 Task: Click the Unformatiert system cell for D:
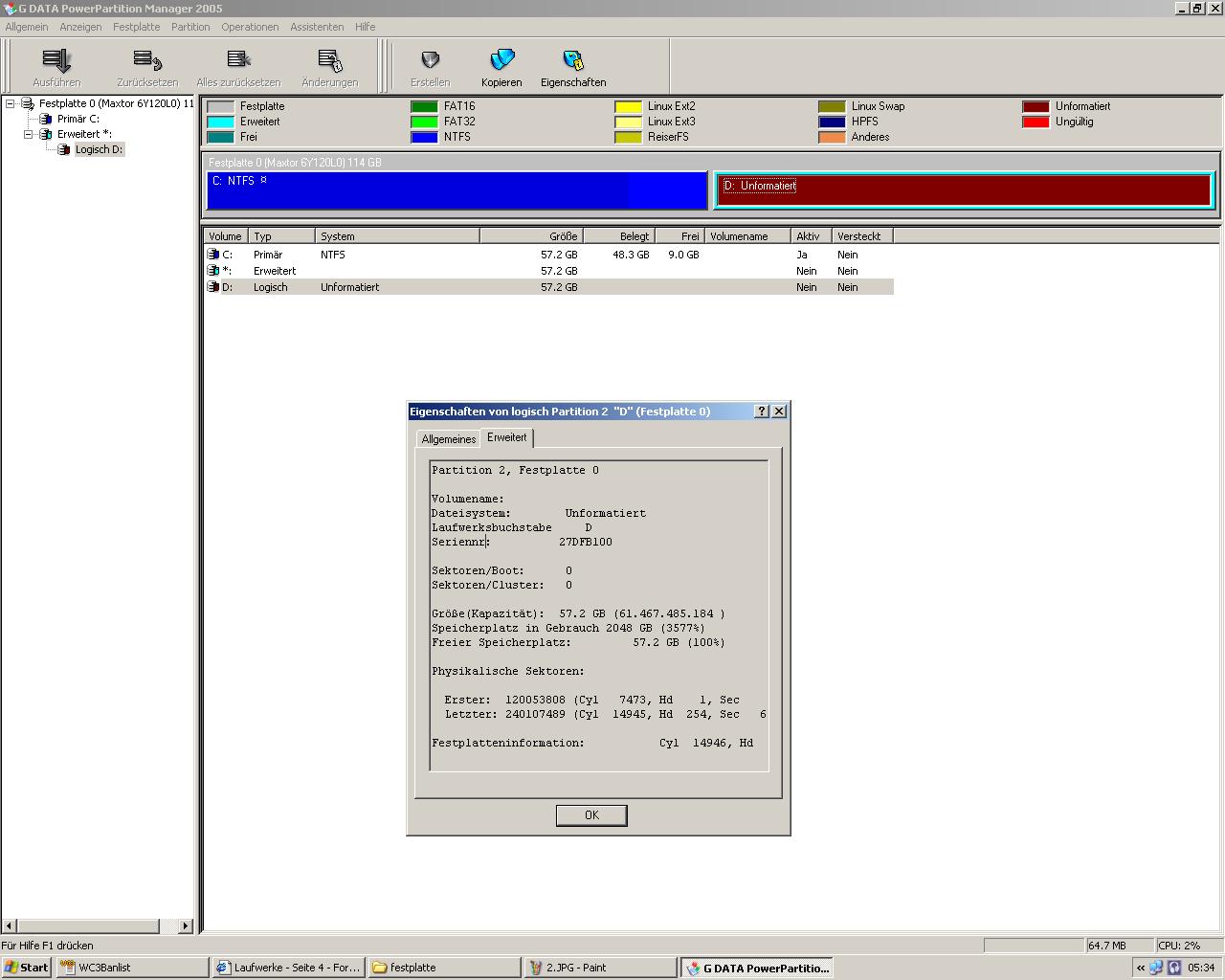(x=350, y=287)
